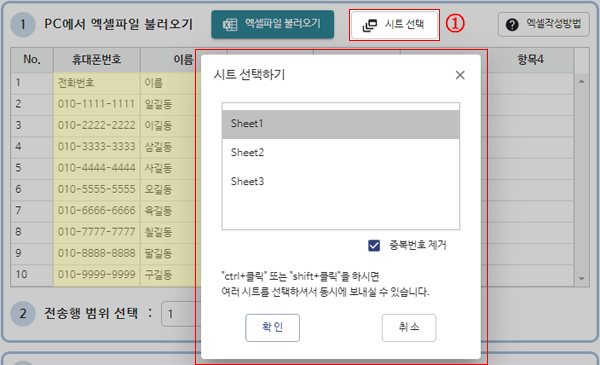Click the Excel icon on 엑셀파일 불러오기
This screenshot has height=365, width=600.
[x=230, y=25]
